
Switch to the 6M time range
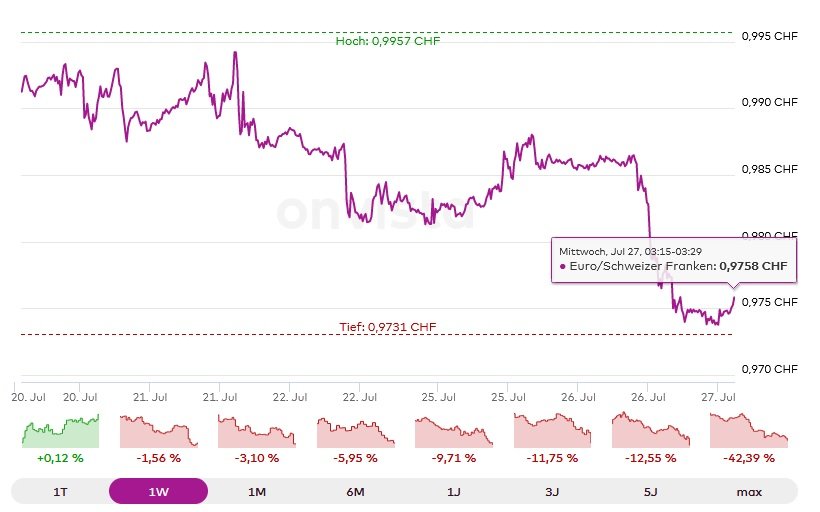click(355, 491)
